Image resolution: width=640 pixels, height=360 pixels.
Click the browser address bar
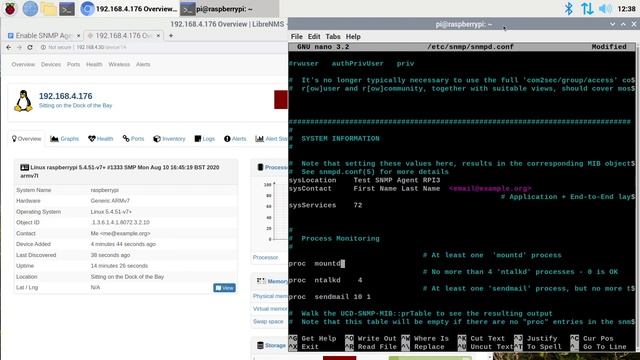click(163, 47)
